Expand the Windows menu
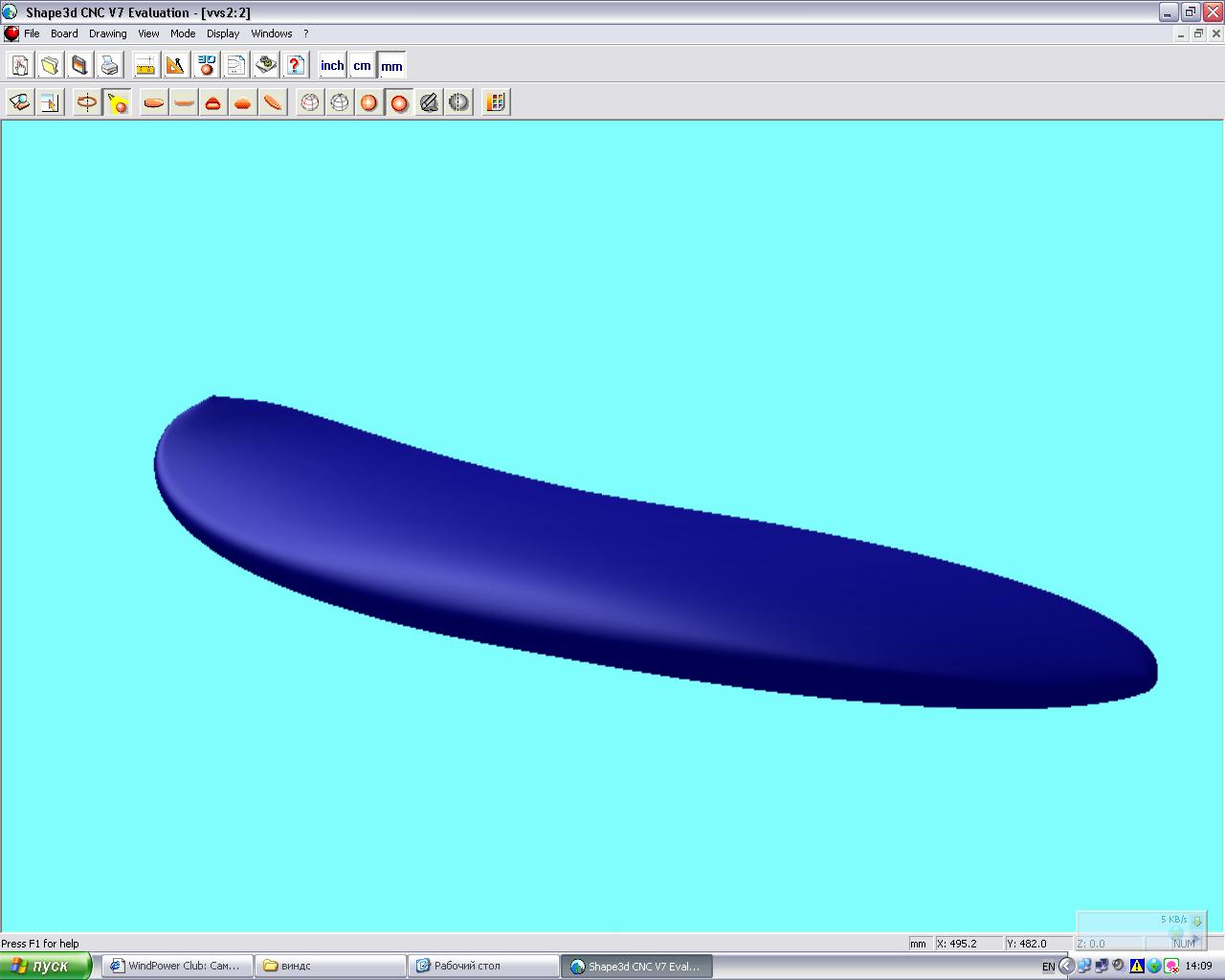Viewport: 1225px width, 980px height. tap(272, 33)
